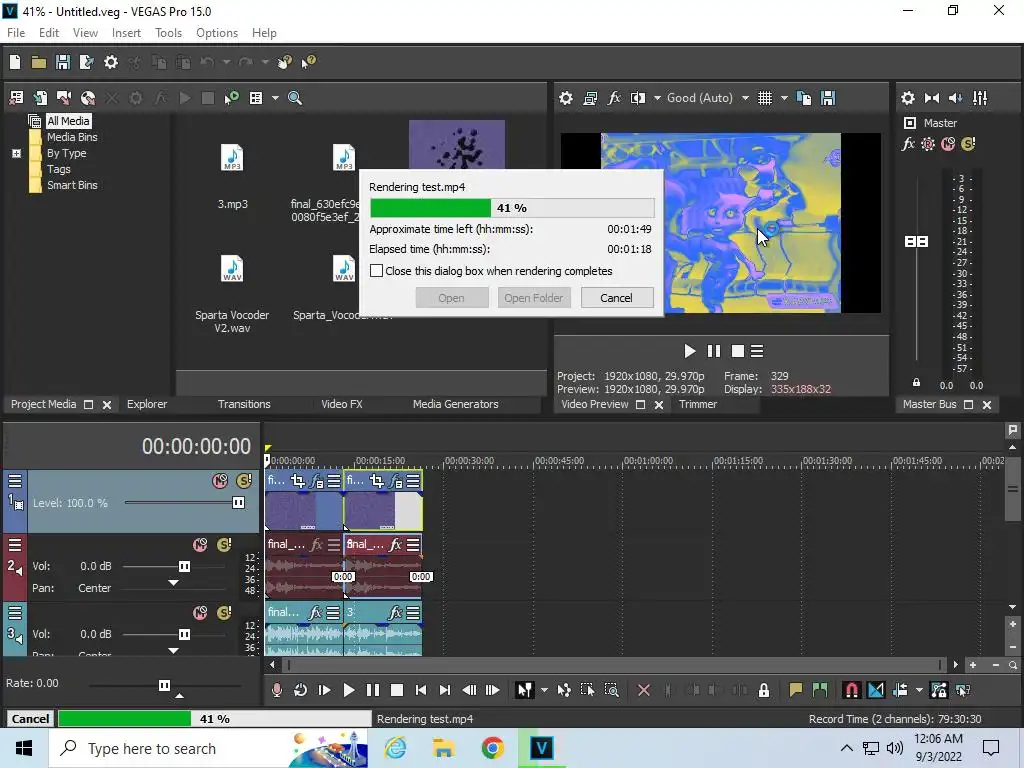Open Master FX button in Master Bus
This screenshot has height=768, width=1024.
(908, 144)
